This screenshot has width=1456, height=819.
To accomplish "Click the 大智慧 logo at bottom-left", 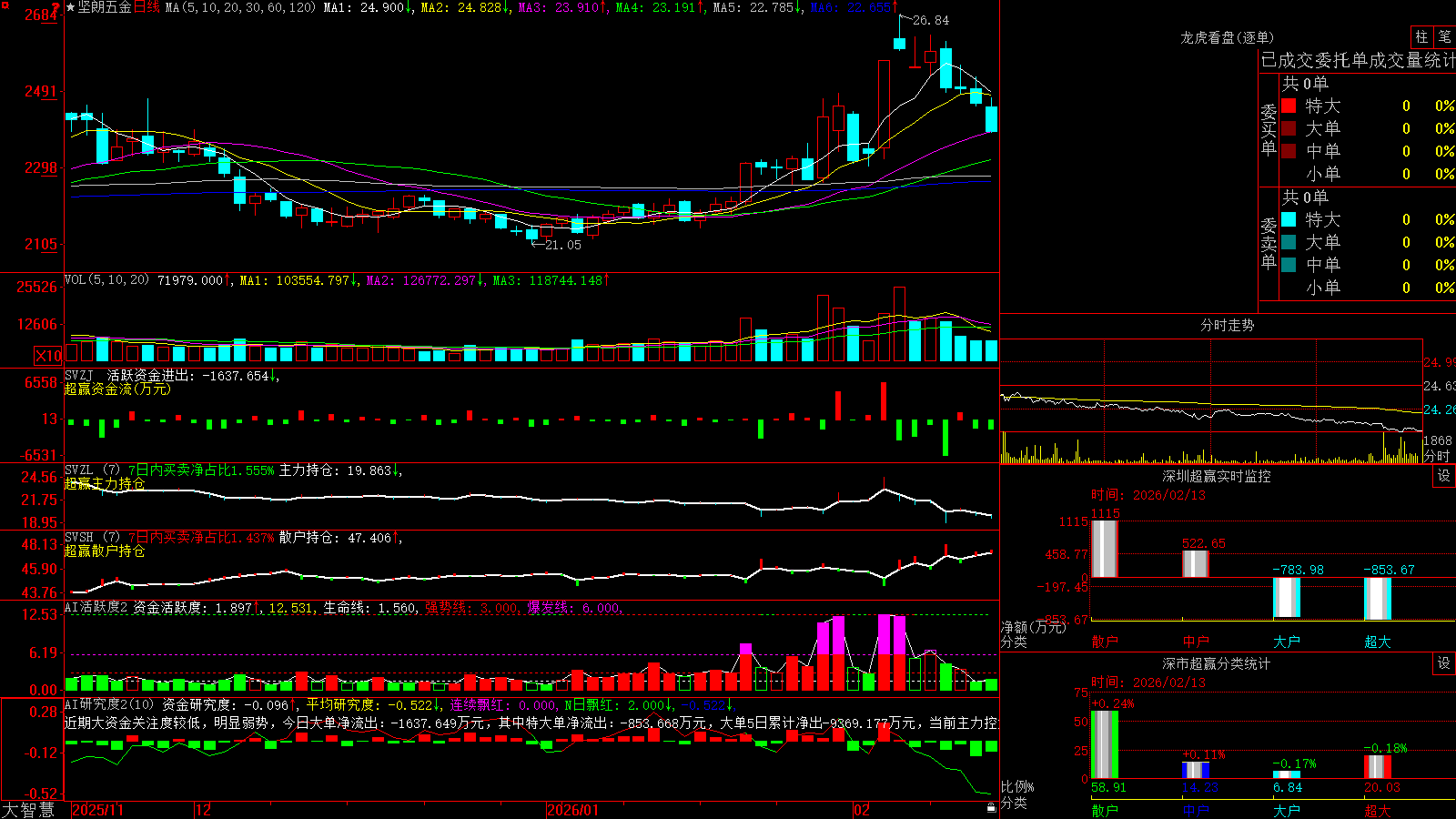I will [x=28, y=810].
